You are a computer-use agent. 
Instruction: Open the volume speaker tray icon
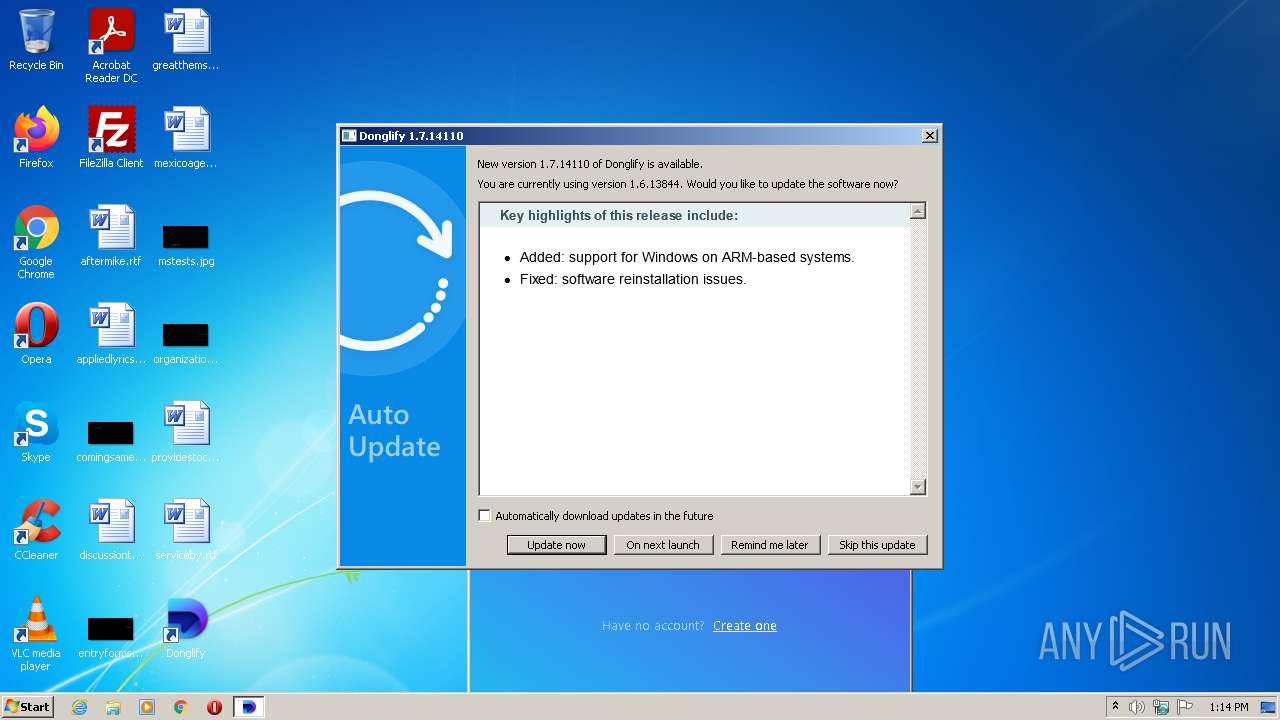click(x=1137, y=707)
